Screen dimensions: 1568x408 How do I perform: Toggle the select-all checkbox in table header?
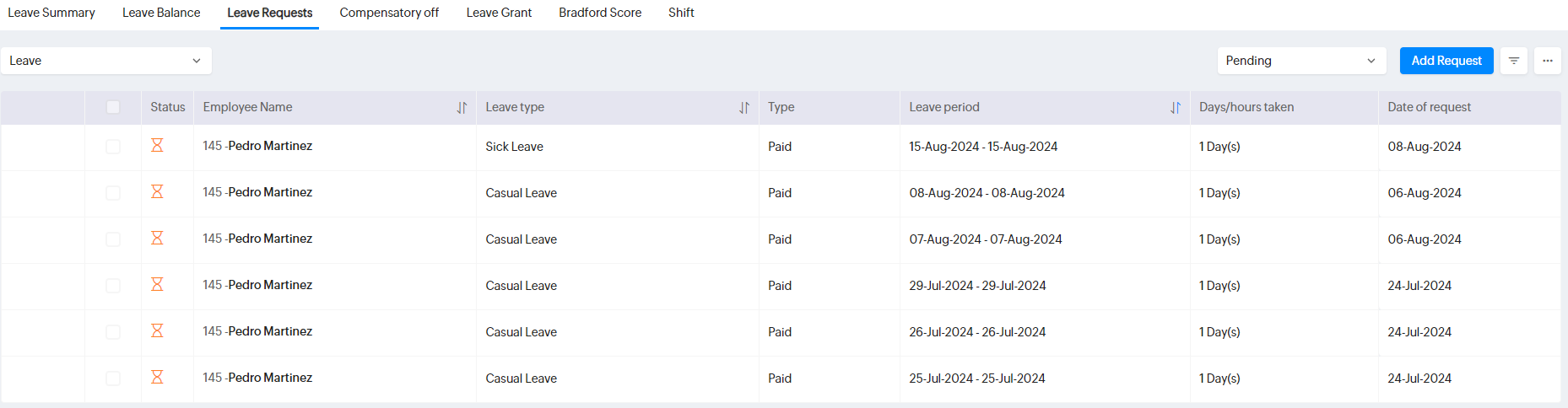(113, 107)
